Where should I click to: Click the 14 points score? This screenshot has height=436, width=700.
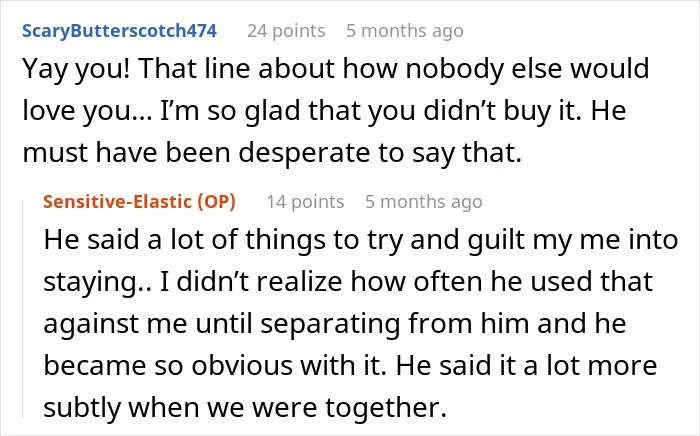pyautogui.click(x=305, y=202)
